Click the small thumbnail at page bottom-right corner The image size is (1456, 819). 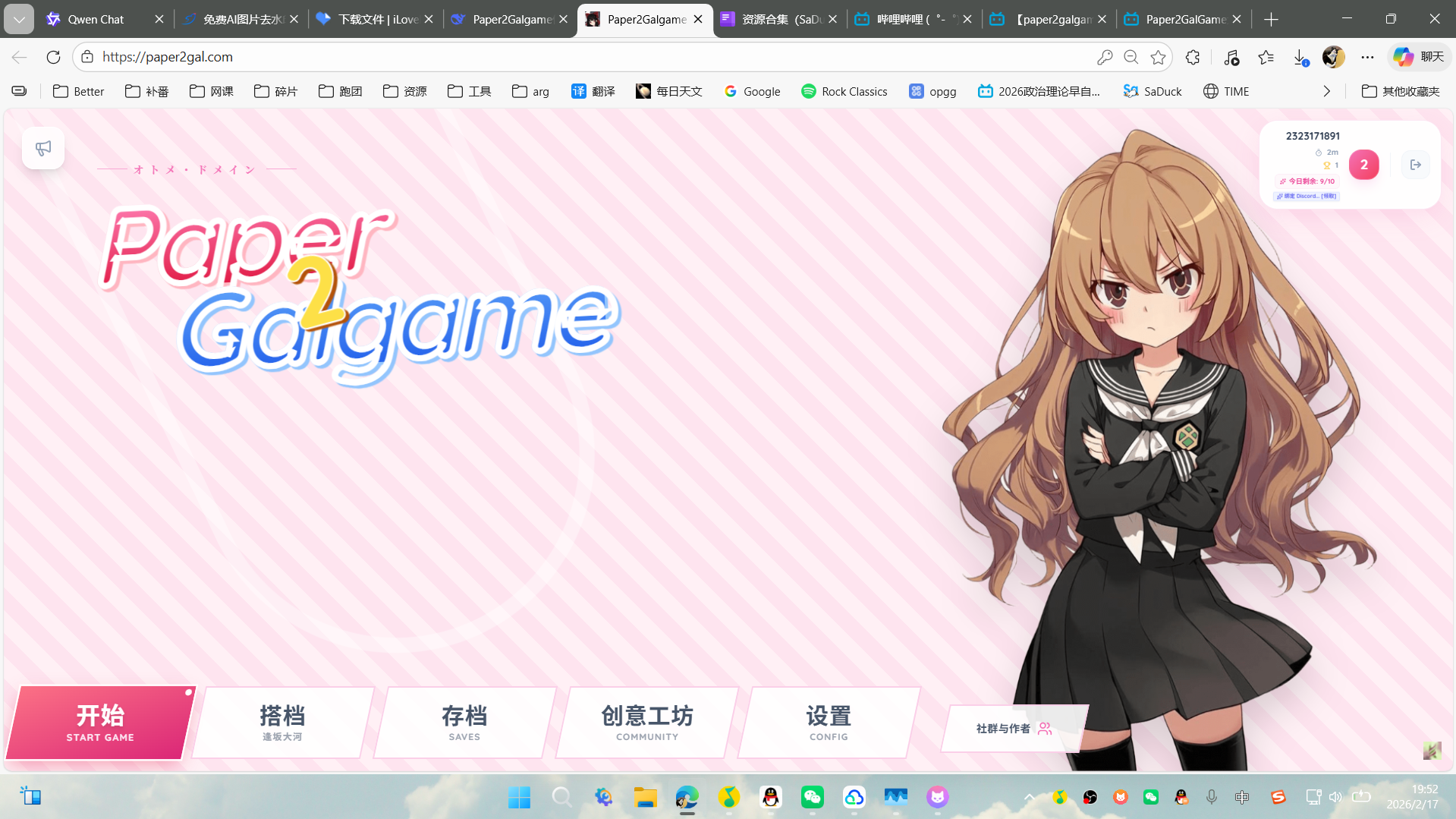[x=1432, y=751]
